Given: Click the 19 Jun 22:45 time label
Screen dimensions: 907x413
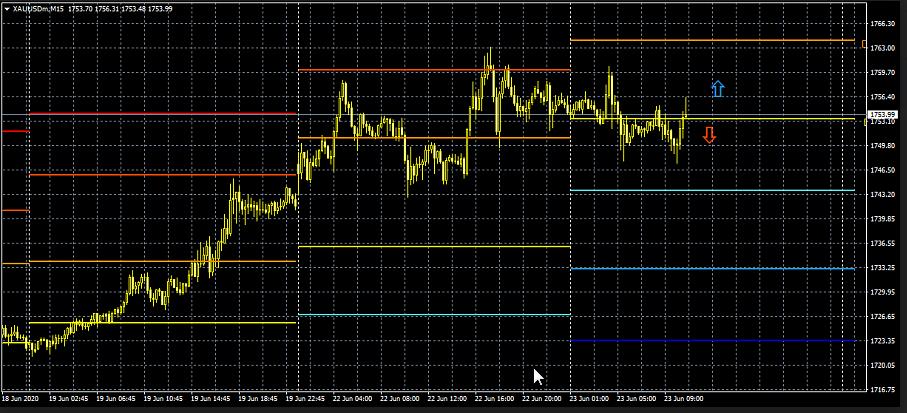Looking at the screenshot, I should [305, 399].
